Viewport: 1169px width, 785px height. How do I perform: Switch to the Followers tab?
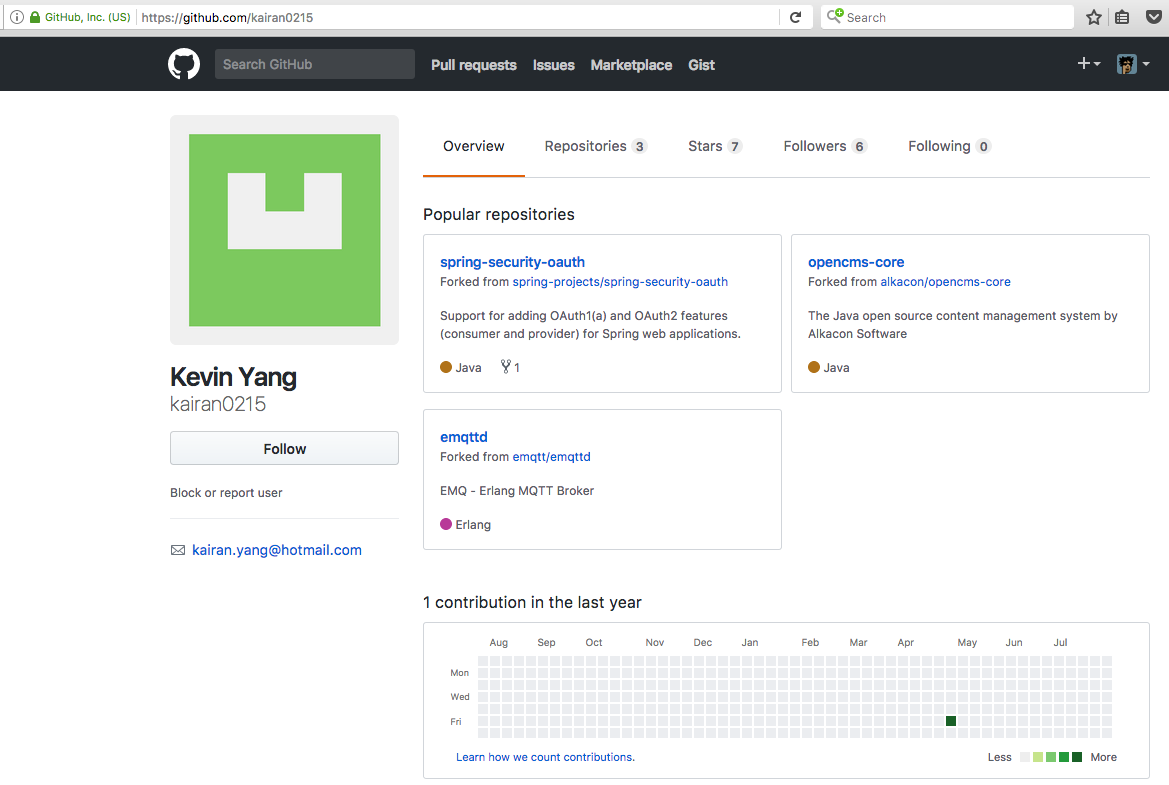tap(824, 146)
